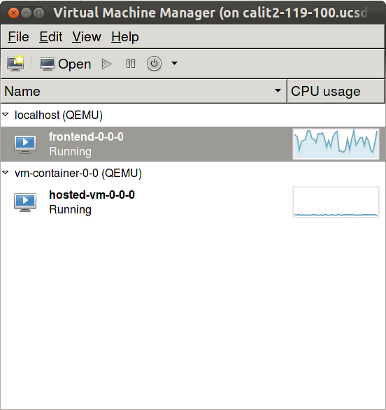Collapse the localhost (QEMU) connection

pos(5,115)
